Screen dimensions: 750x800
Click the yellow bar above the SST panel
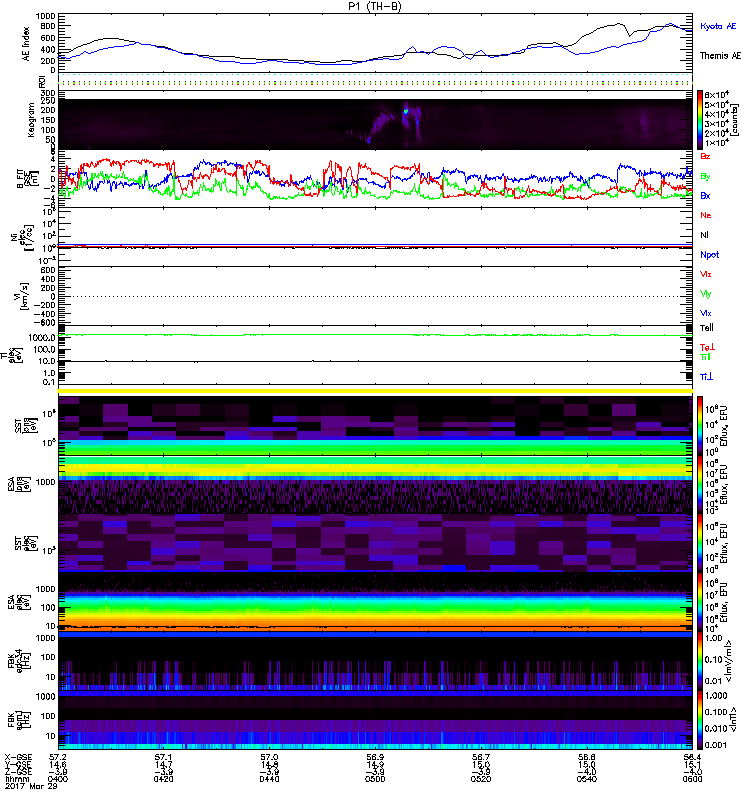375,391
